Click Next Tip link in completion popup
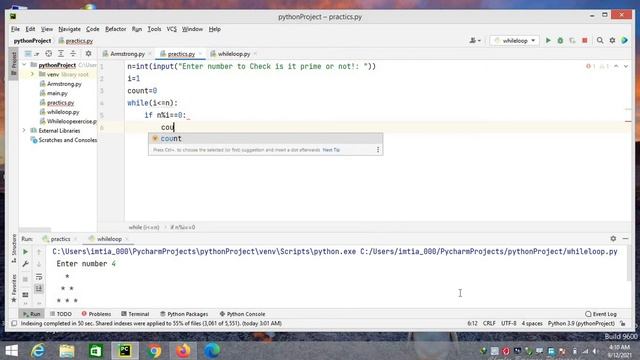 tap(331, 150)
